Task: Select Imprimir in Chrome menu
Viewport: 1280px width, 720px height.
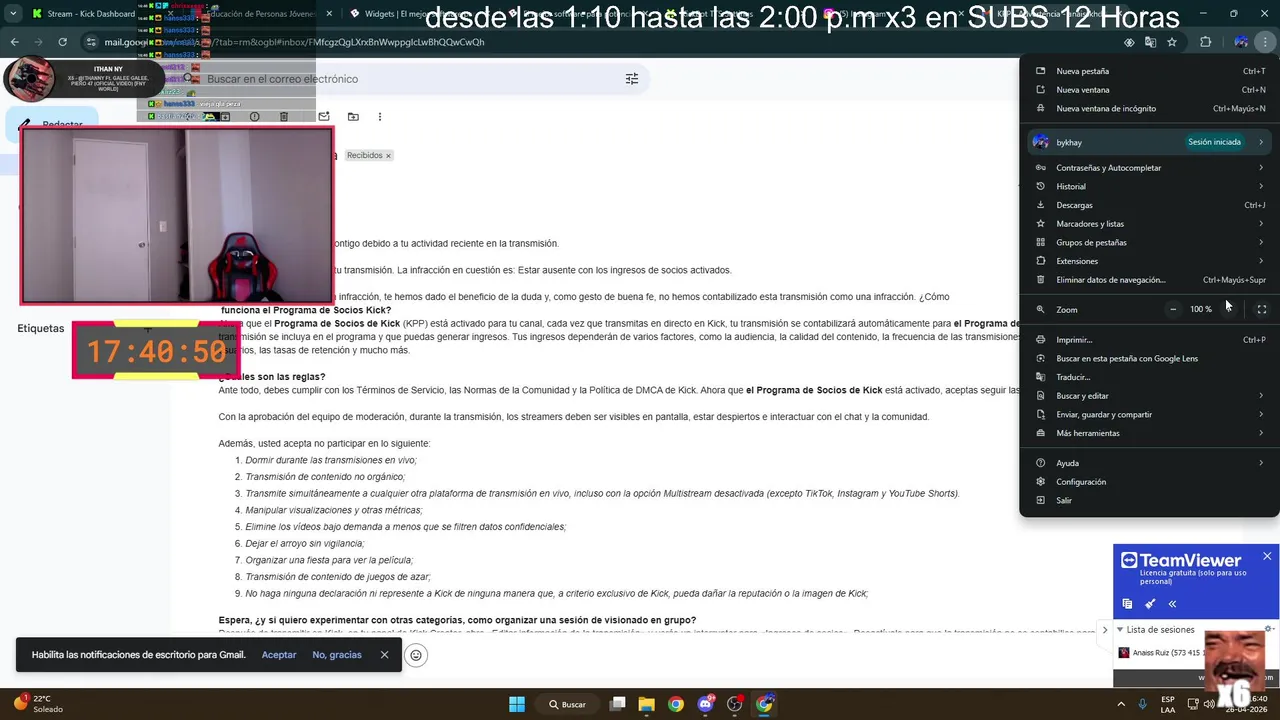Action: pos(1150,340)
